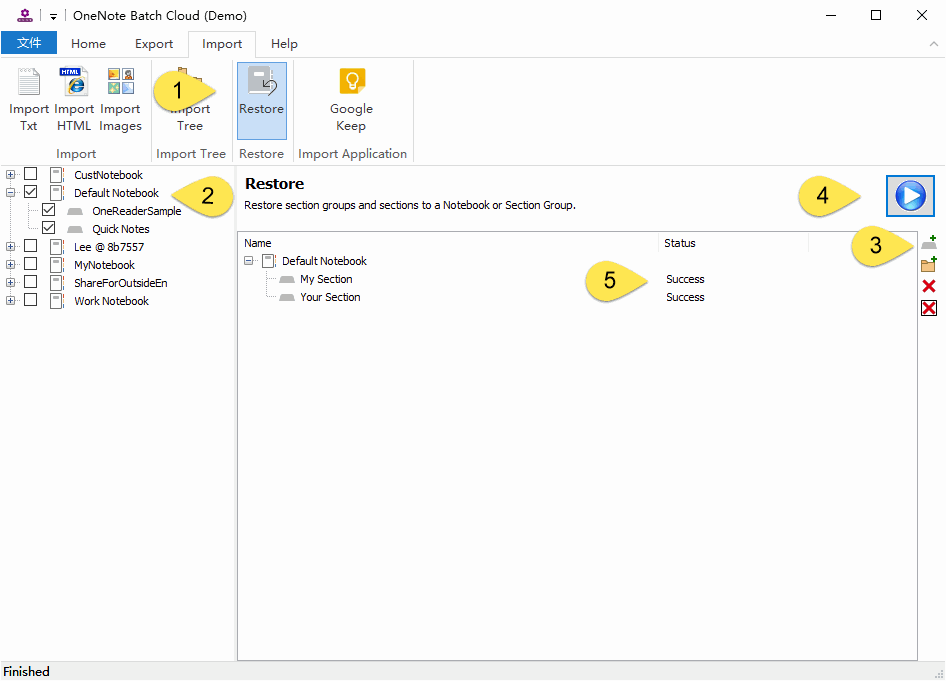Click the add section icon
Viewport: 946px width, 681px height.
(929, 243)
